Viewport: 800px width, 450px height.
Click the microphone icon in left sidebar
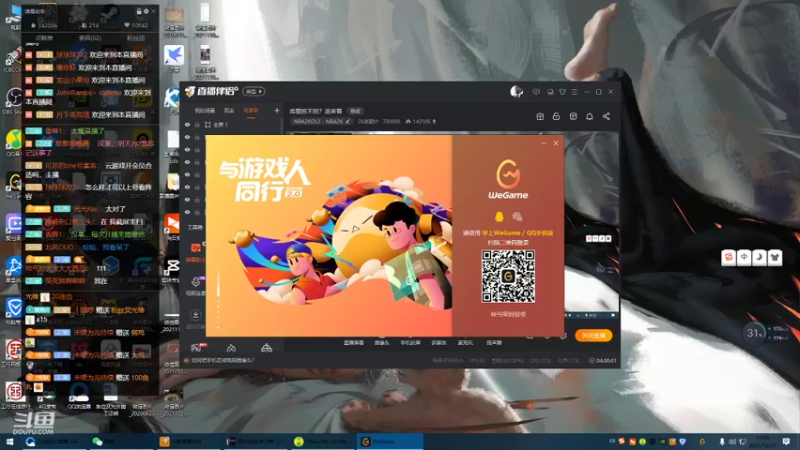click(195, 281)
